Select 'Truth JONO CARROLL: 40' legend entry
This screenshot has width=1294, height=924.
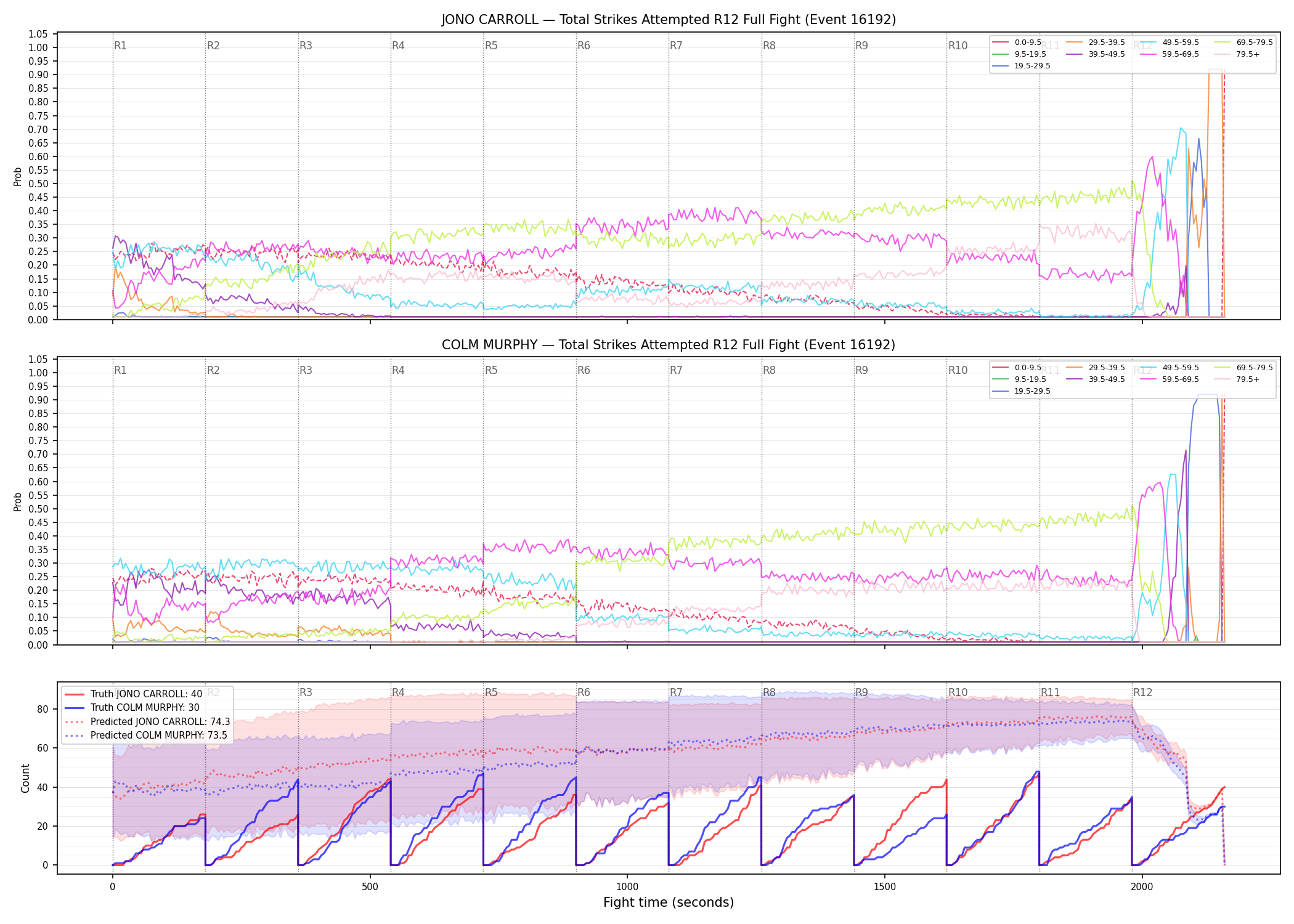[146, 694]
